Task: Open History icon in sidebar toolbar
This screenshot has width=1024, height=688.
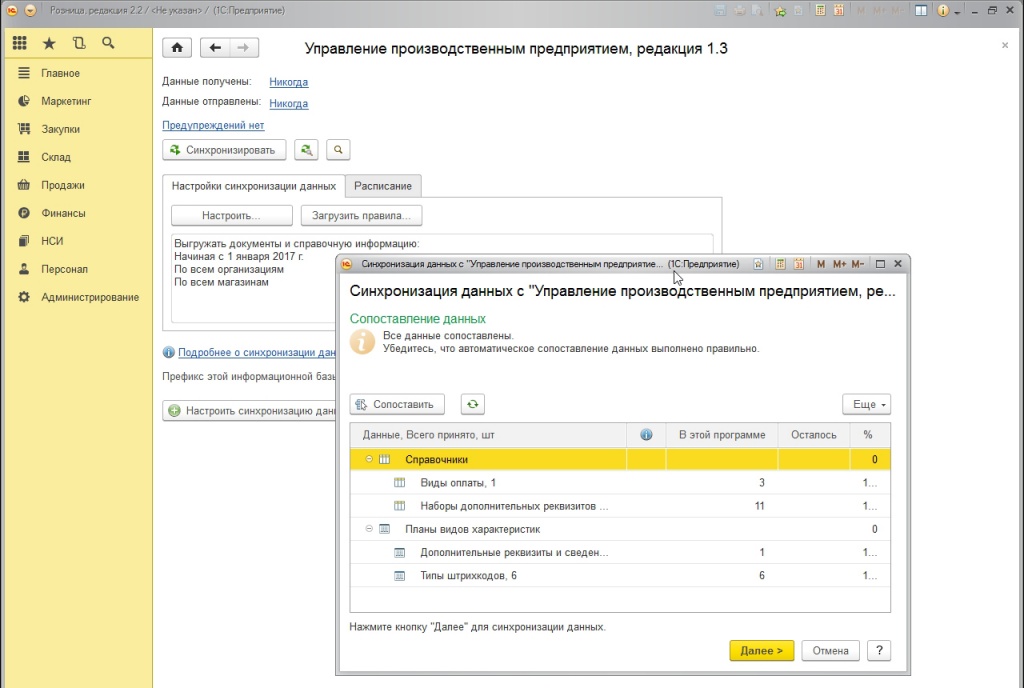Action: (x=79, y=44)
